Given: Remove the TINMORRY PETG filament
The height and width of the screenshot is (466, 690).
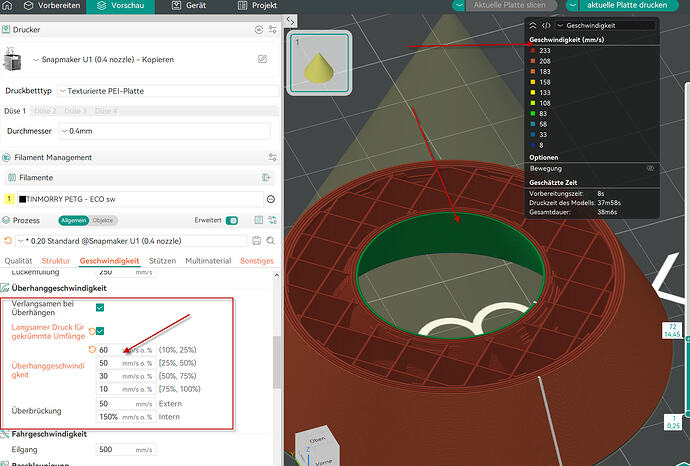Looking at the screenshot, I should coord(271,199).
